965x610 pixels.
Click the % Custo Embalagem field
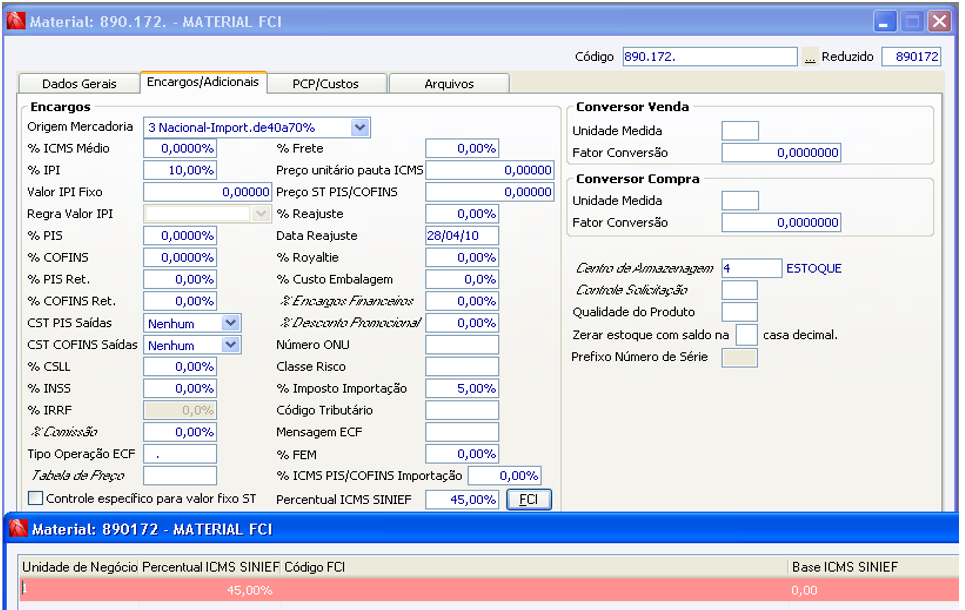pos(462,279)
